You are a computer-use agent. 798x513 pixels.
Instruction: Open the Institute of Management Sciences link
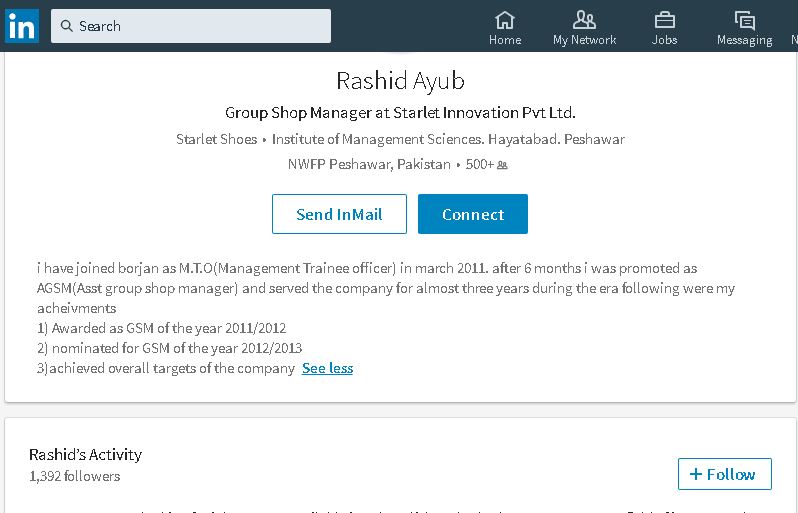pos(448,139)
